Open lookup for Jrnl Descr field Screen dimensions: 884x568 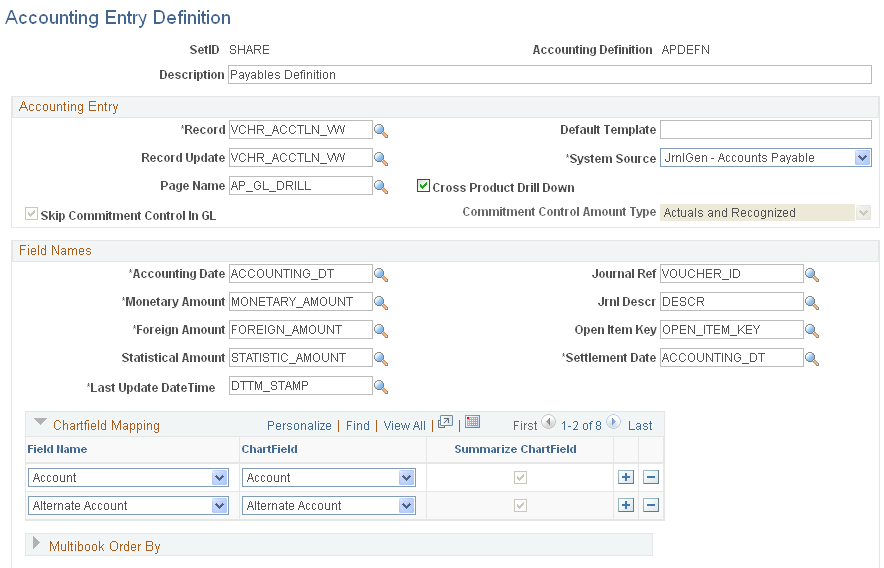click(x=812, y=303)
